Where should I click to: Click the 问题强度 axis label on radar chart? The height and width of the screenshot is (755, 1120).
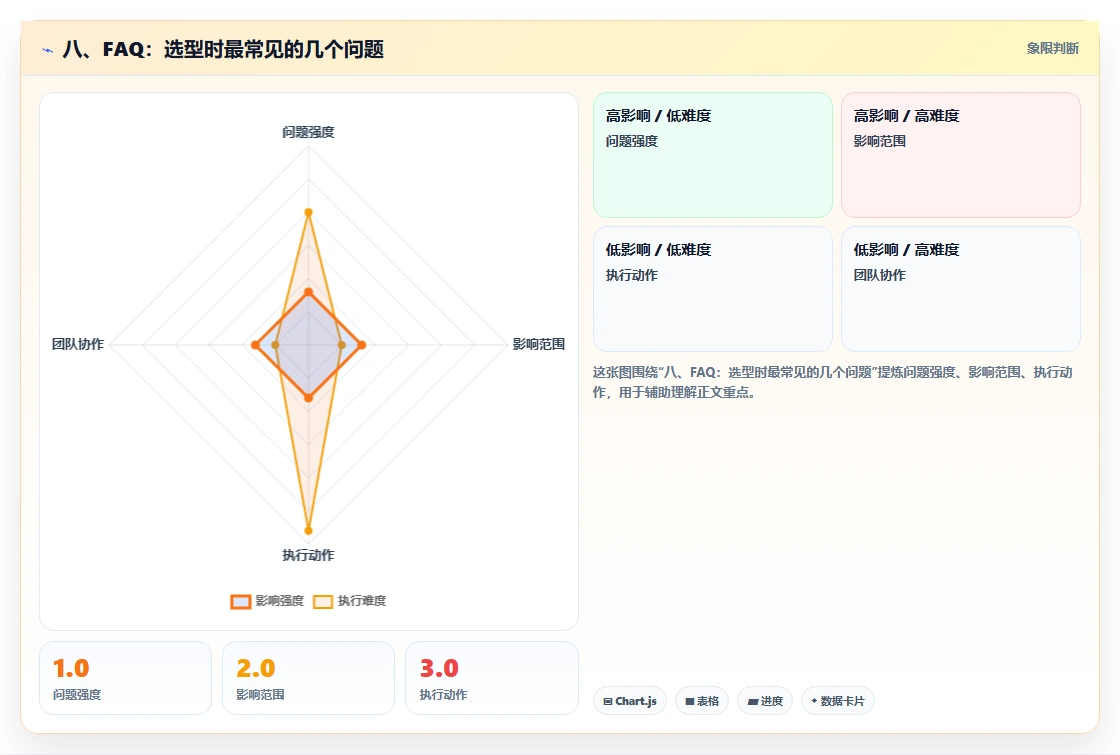[309, 132]
